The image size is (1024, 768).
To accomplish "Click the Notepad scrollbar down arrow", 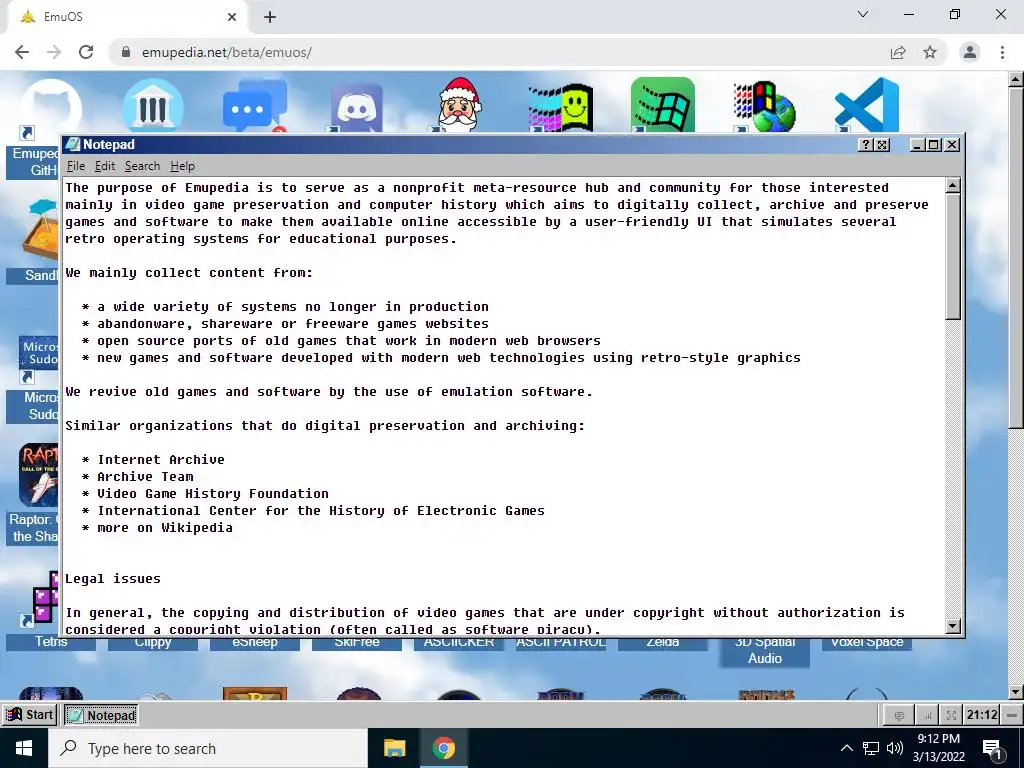I will click(x=953, y=626).
